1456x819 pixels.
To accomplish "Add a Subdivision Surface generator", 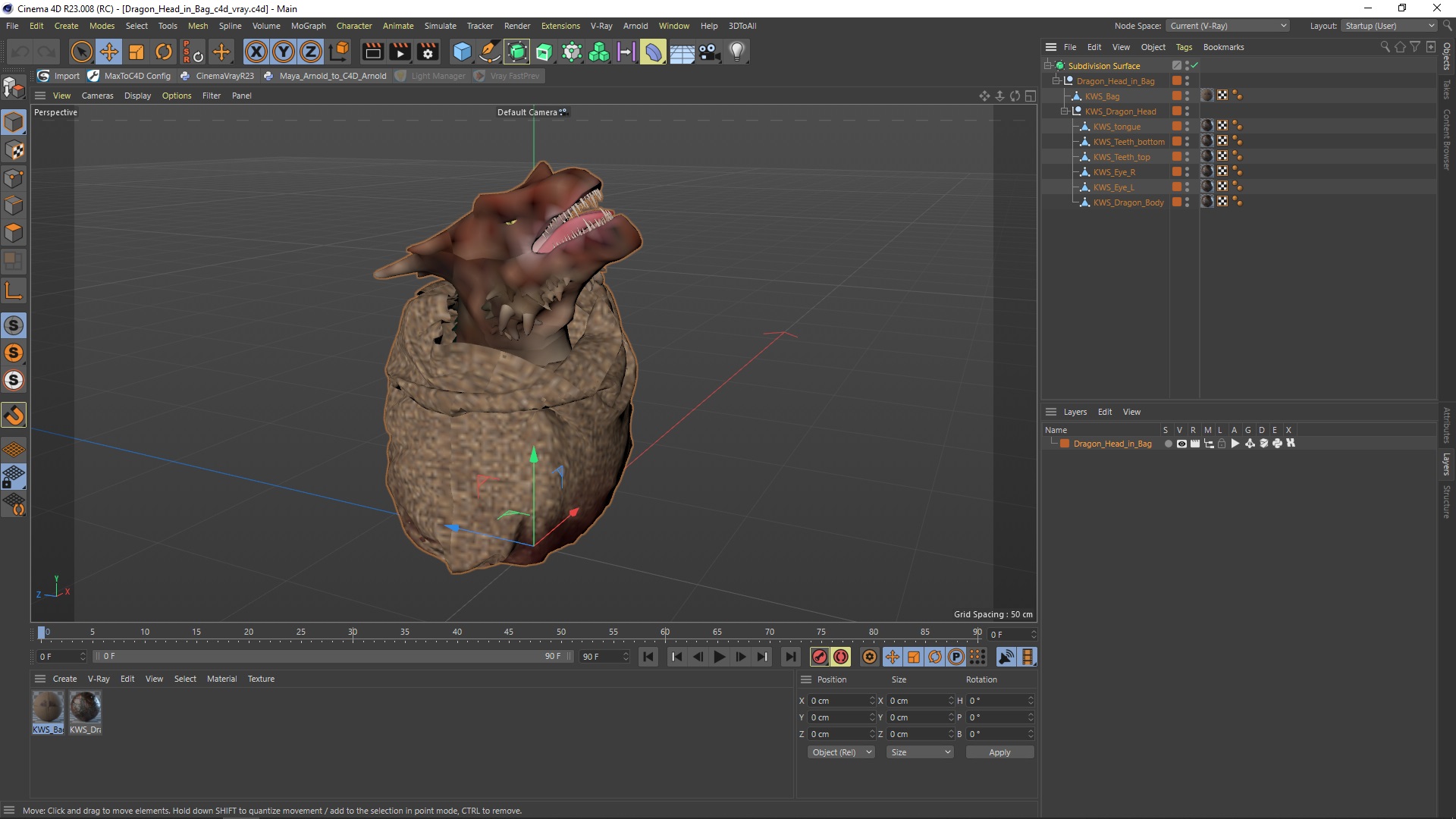I will point(517,52).
